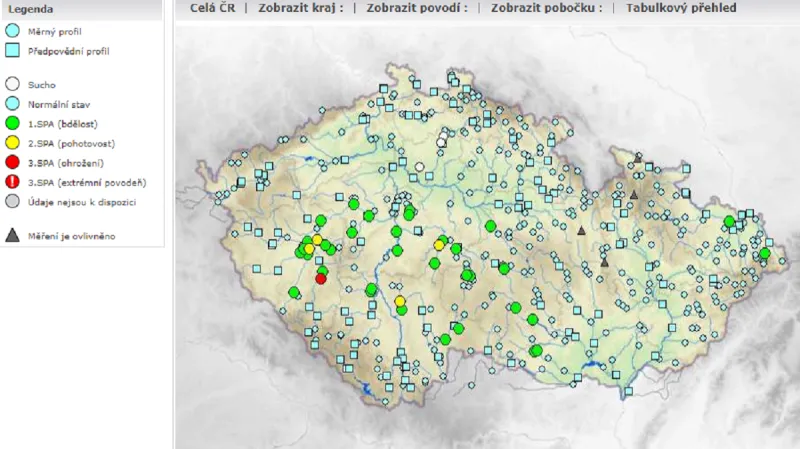800x449 pixels.
Task: Select the southernmost yellow 2.SPA map marker
Action: 400,301
